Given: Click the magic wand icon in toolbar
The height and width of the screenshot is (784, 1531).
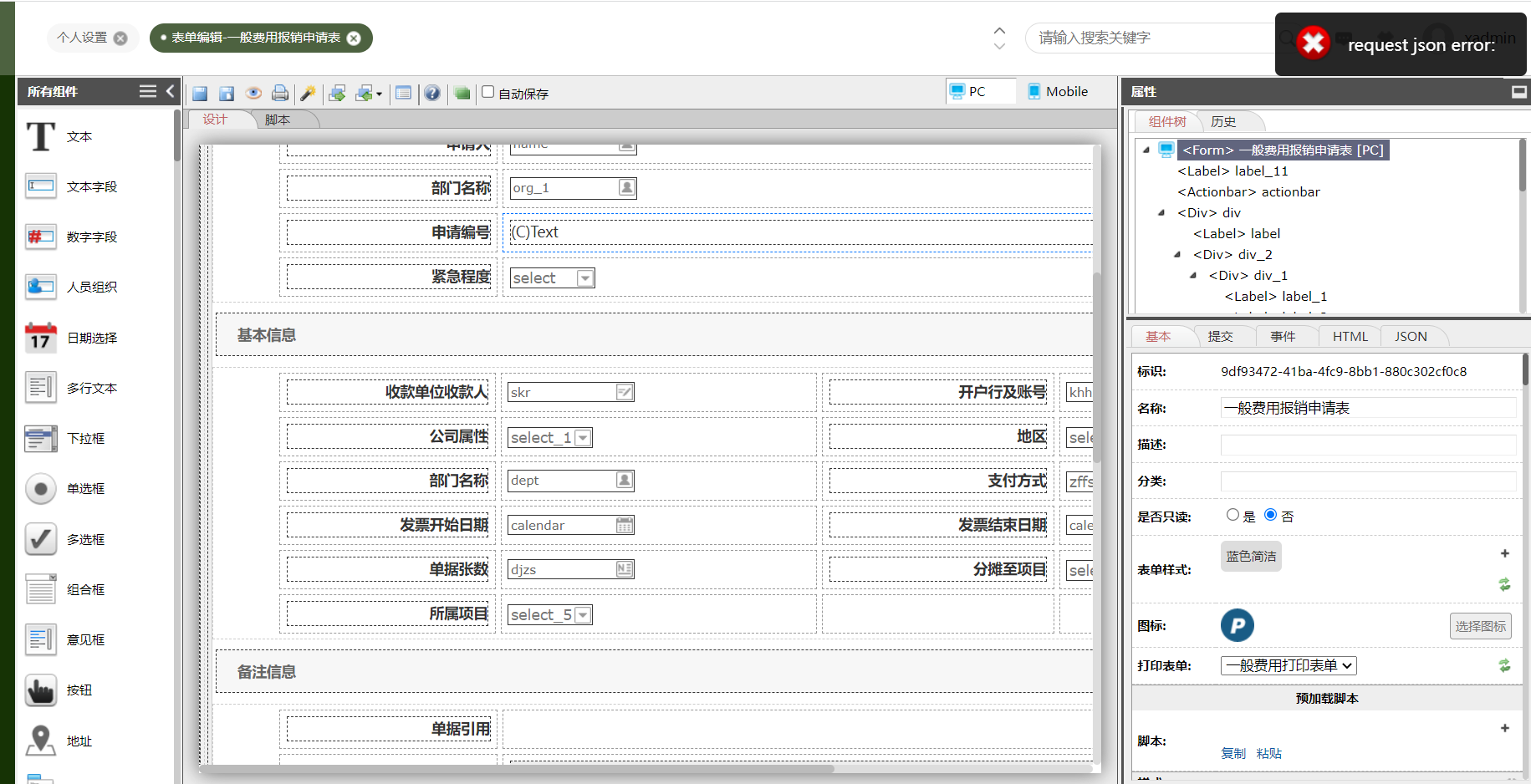Looking at the screenshot, I should pyautogui.click(x=308, y=93).
